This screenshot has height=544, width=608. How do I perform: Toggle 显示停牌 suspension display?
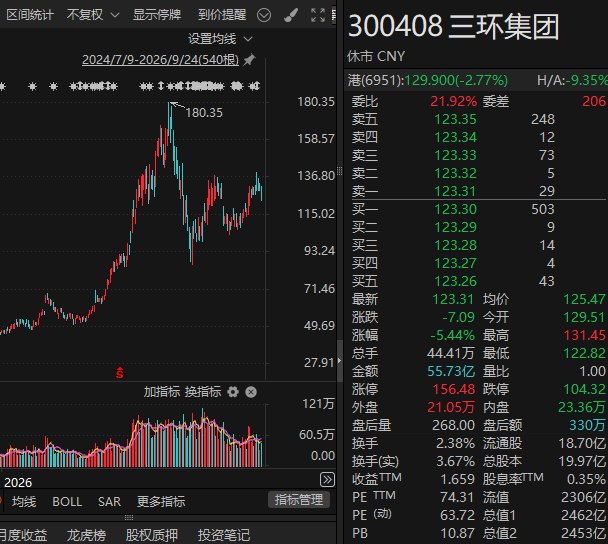[x=157, y=15]
